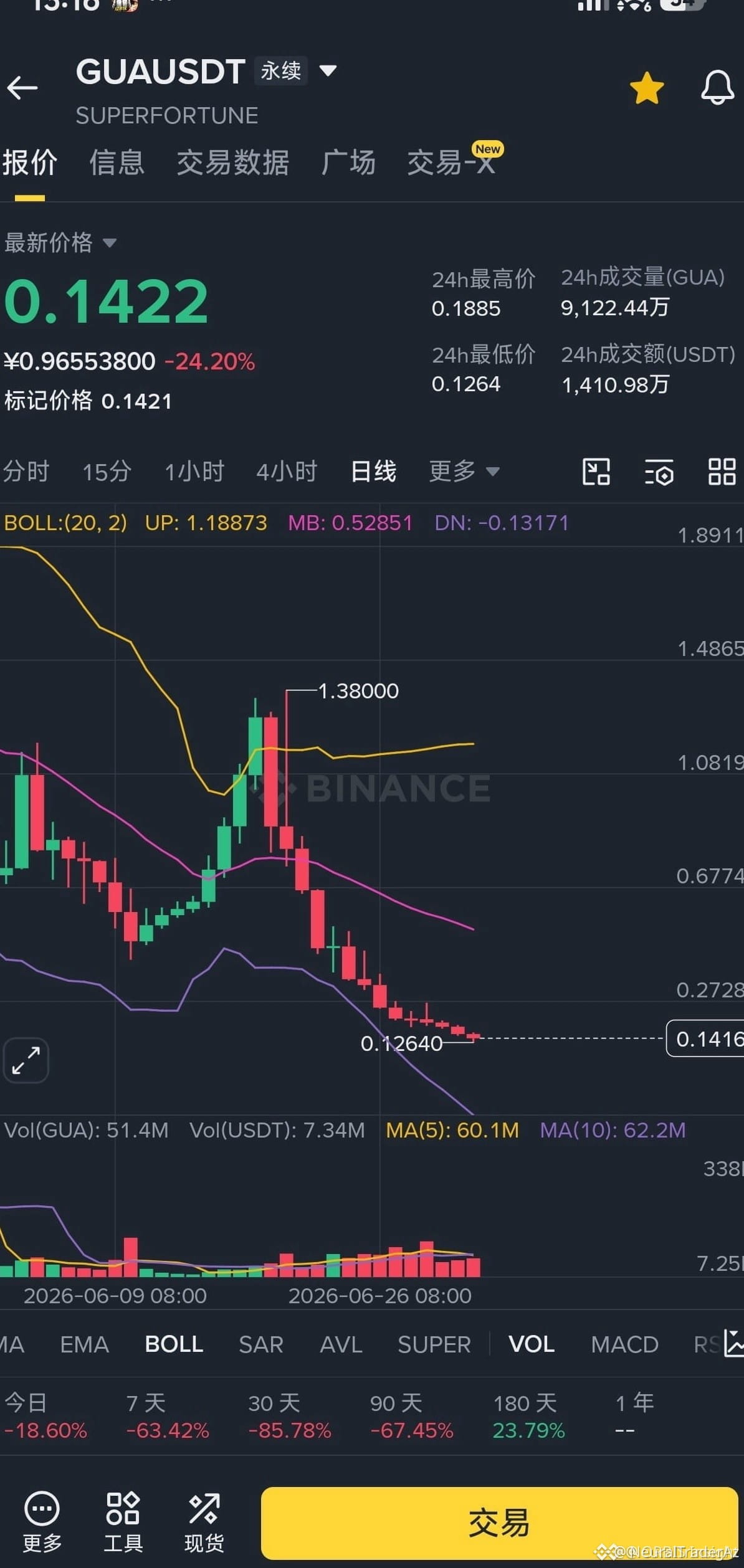Tap the 2026-06-26 08:00 date label
The width and height of the screenshot is (744, 1568).
(379, 1296)
